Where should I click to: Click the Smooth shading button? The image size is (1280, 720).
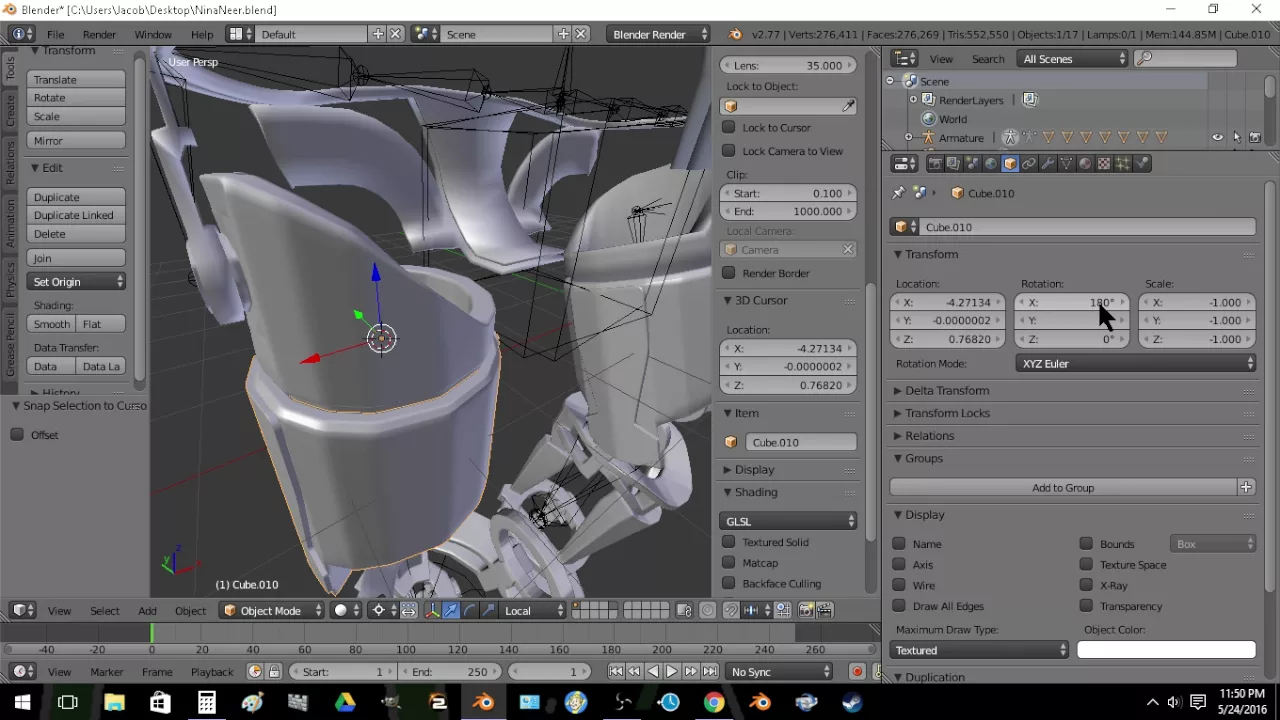pyautogui.click(x=51, y=324)
